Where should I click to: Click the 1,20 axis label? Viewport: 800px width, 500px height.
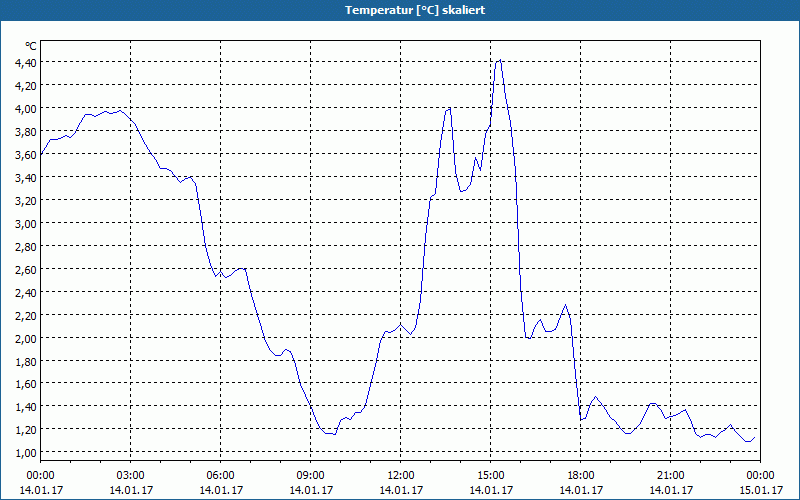point(27,429)
